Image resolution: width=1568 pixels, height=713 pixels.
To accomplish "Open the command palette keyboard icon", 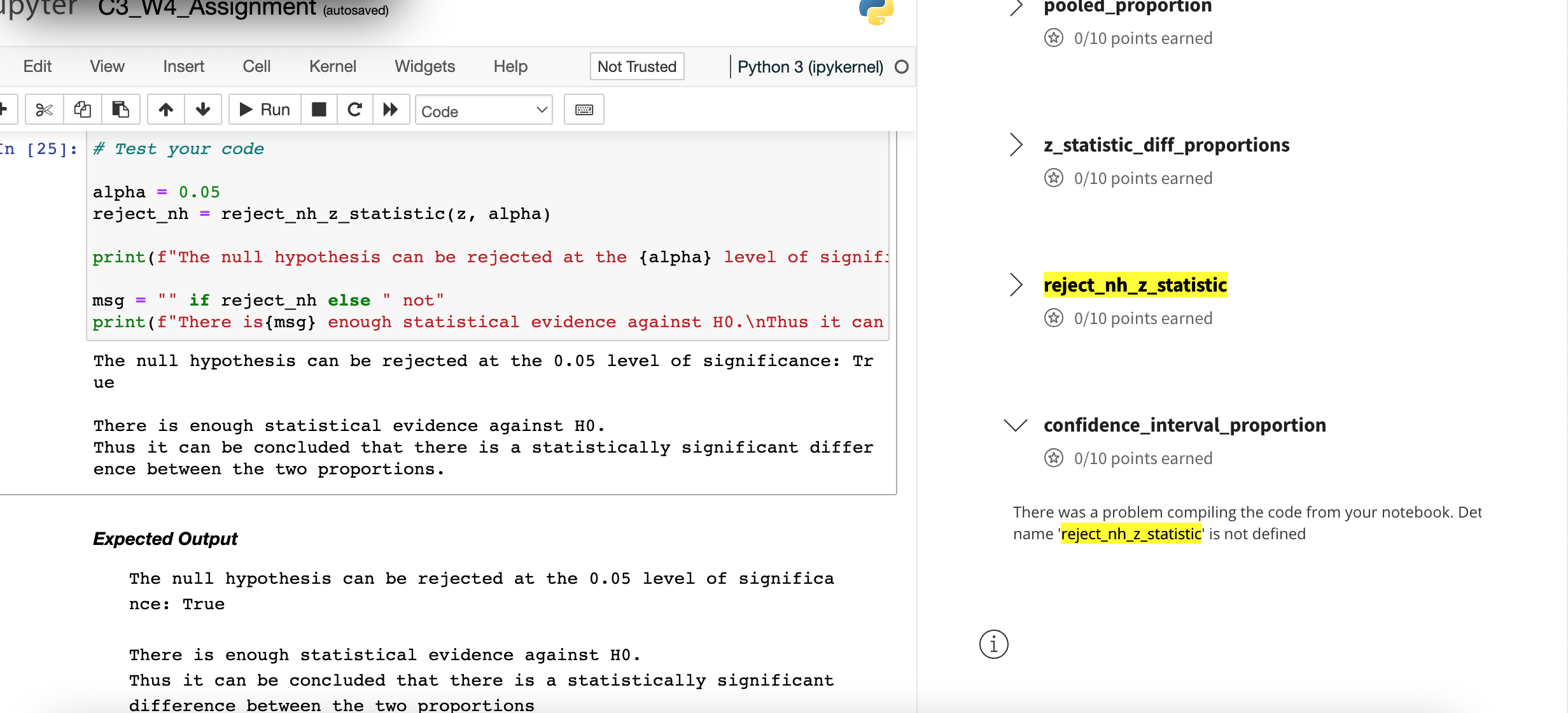I will (x=584, y=110).
